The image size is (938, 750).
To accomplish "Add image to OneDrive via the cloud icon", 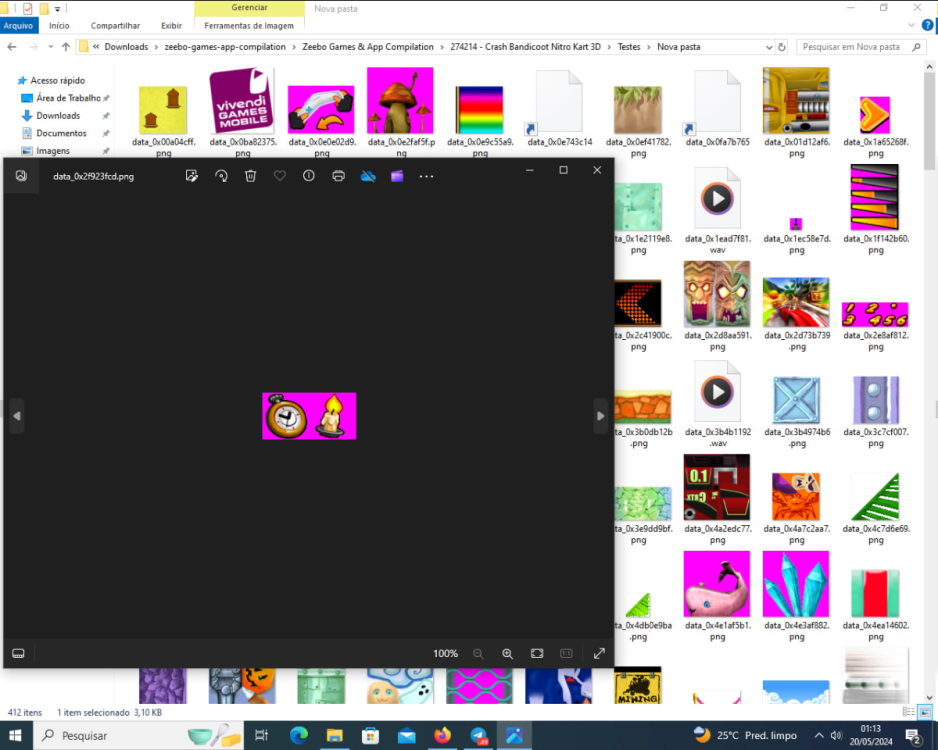I will click(367, 175).
